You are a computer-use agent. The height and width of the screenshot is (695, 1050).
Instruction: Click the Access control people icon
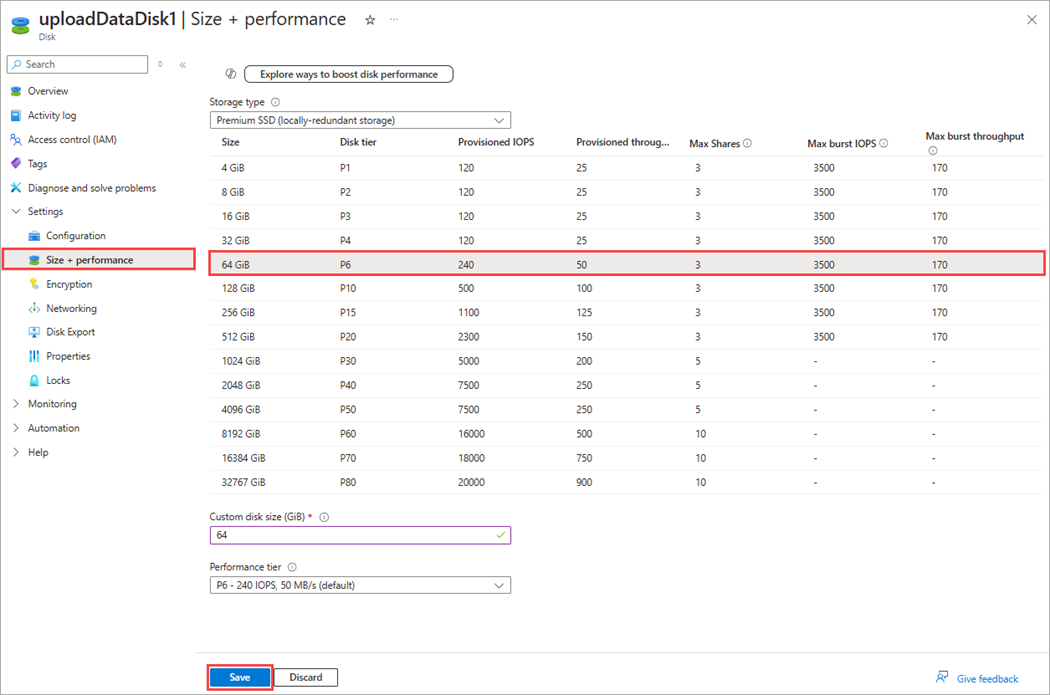pyautogui.click(x=16, y=139)
